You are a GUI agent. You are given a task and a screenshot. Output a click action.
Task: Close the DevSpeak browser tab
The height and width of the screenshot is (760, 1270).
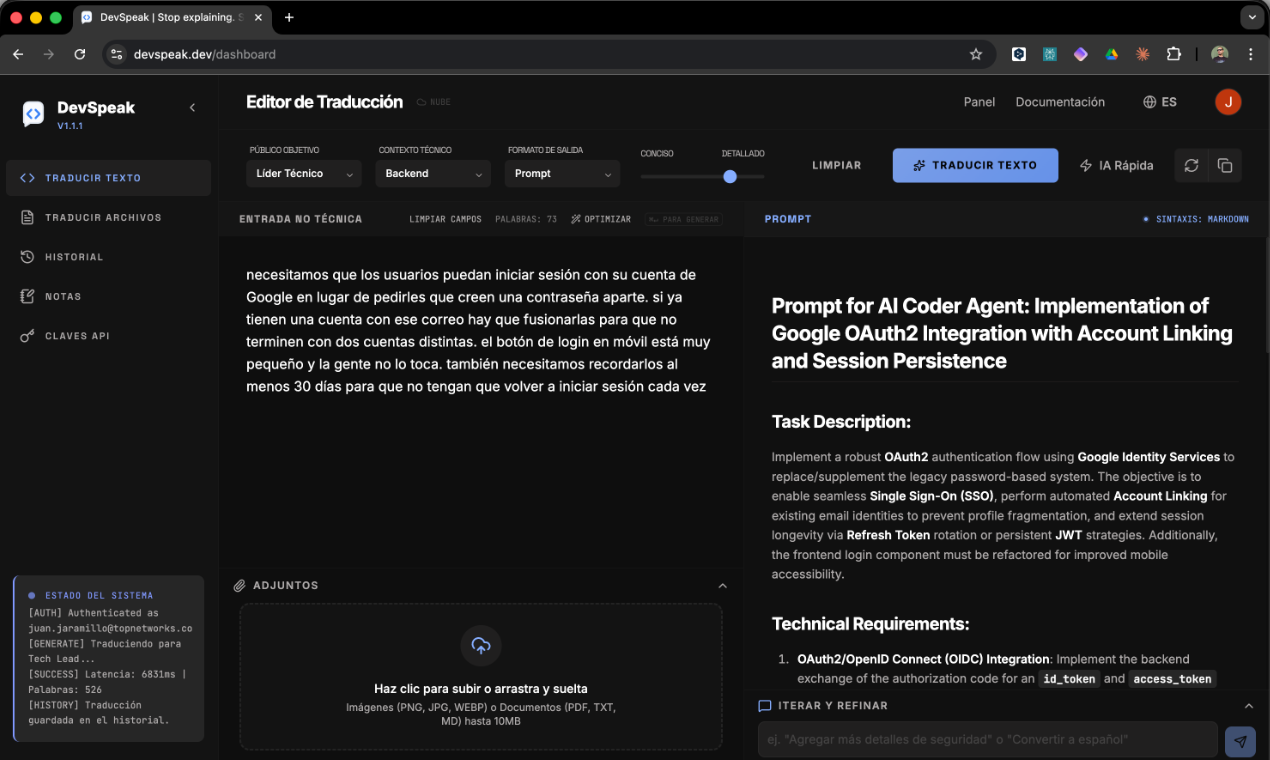257,17
